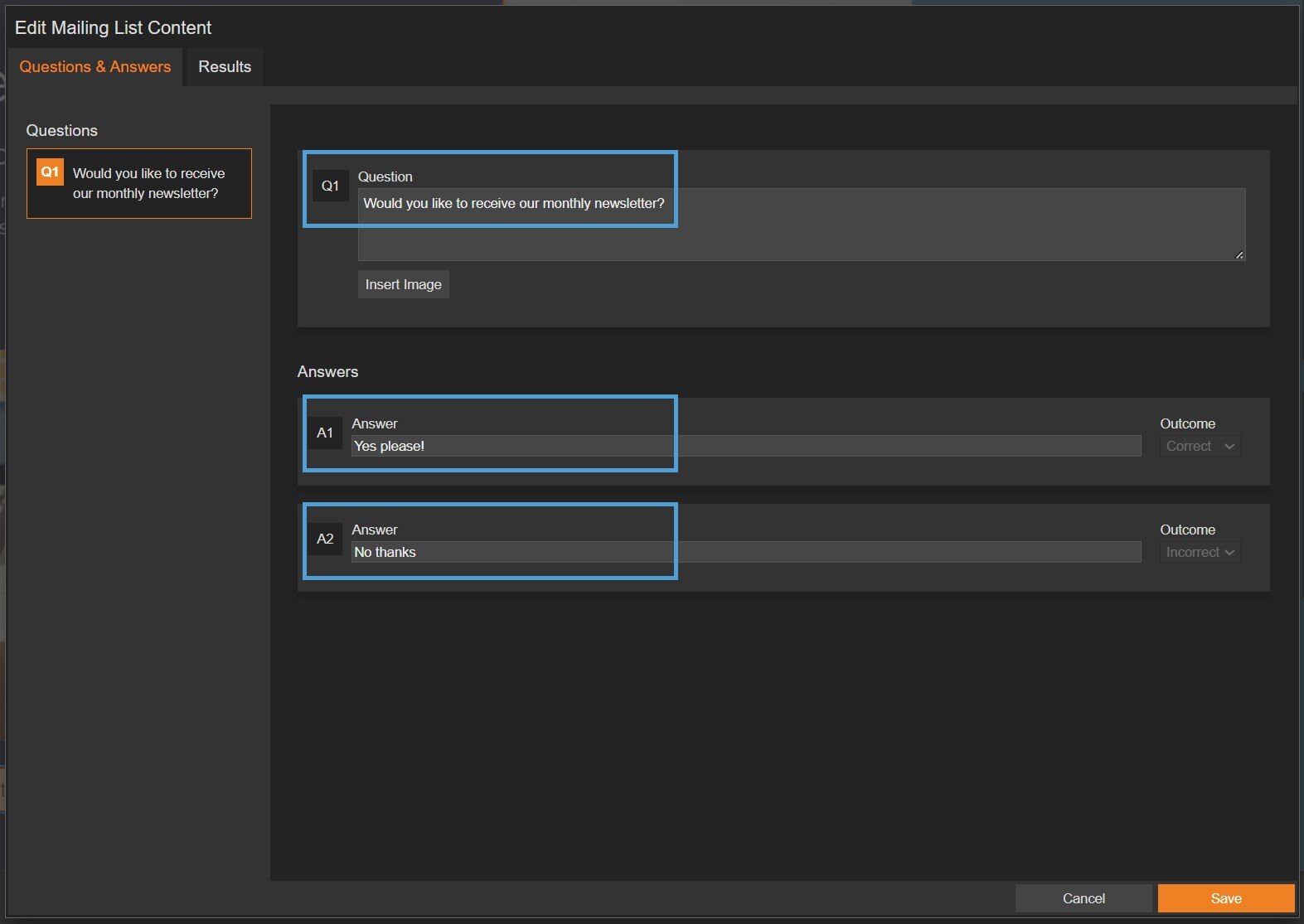The width and height of the screenshot is (1304, 924).
Task: Select the Questions & Answers tab
Action: (x=95, y=67)
